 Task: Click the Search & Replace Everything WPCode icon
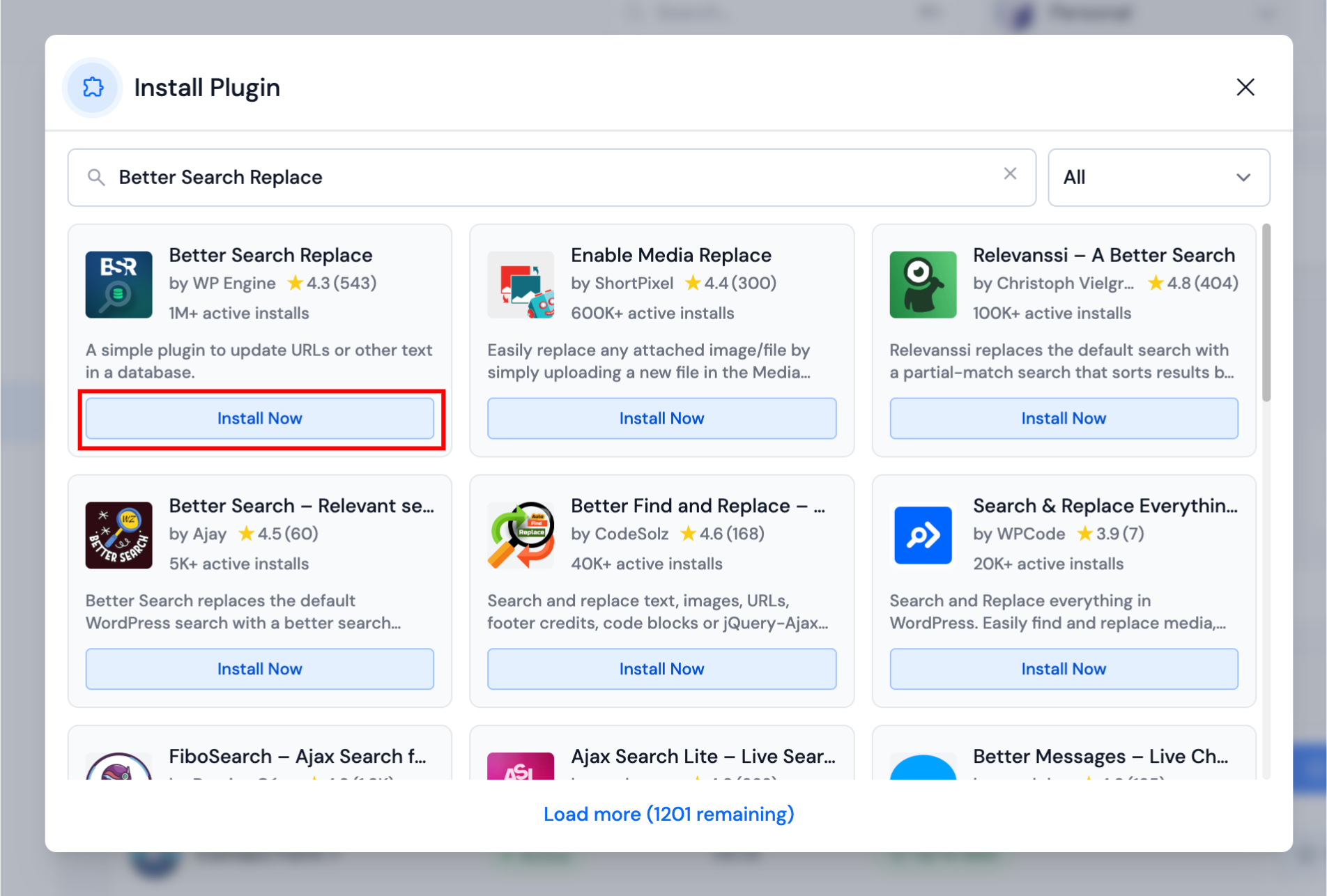tap(923, 535)
